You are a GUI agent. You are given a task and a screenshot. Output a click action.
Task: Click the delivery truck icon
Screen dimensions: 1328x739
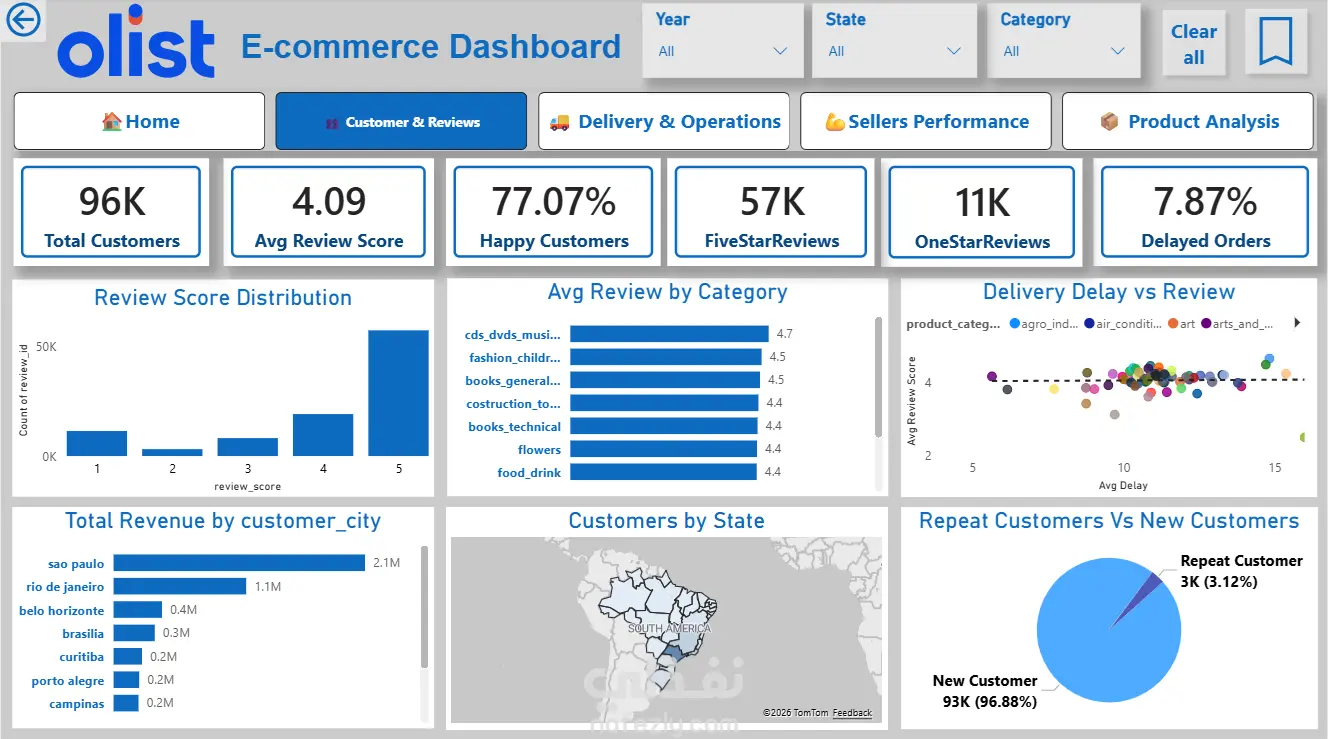coord(560,122)
